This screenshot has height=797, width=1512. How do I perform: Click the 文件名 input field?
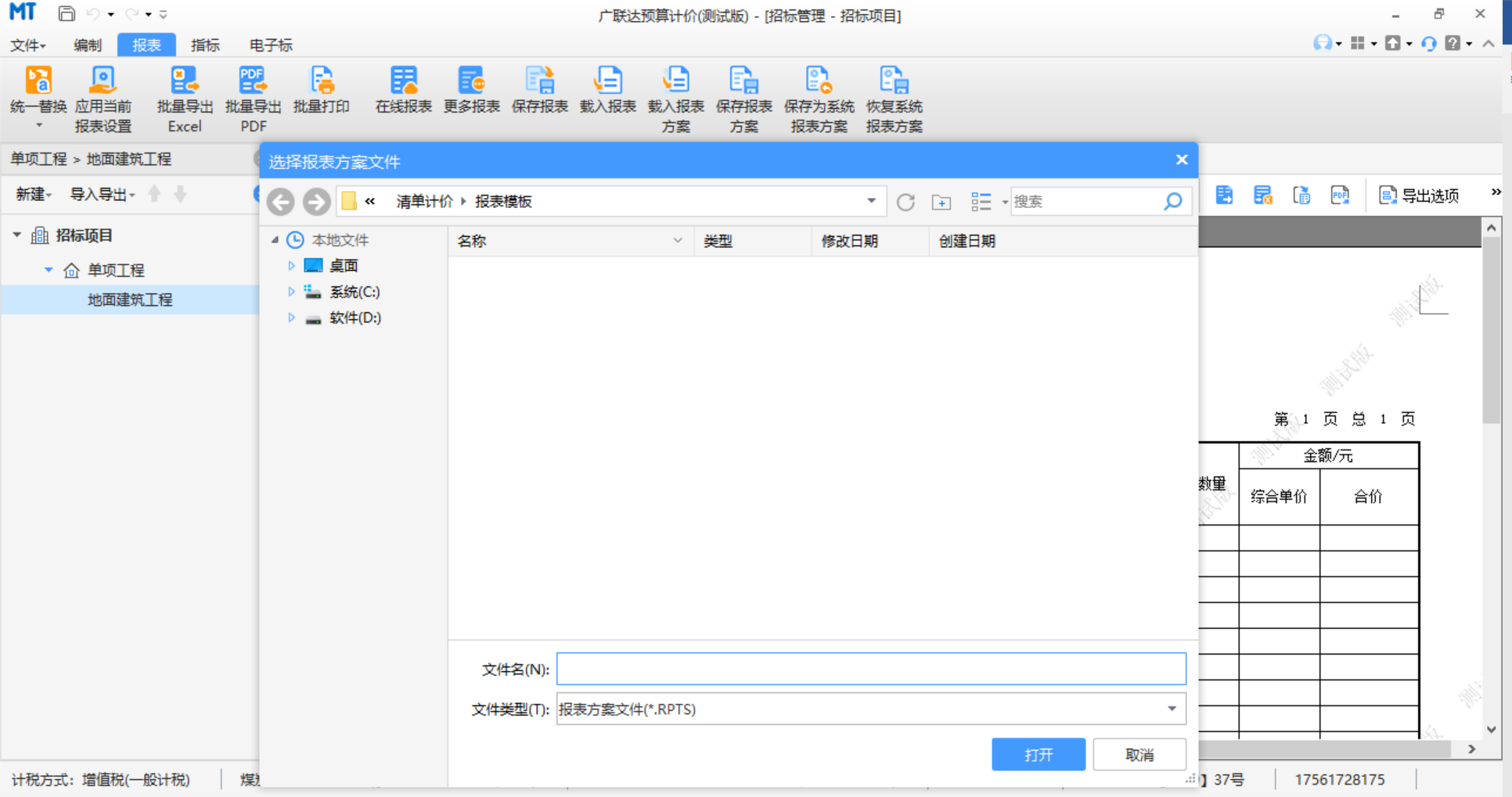coord(870,669)
